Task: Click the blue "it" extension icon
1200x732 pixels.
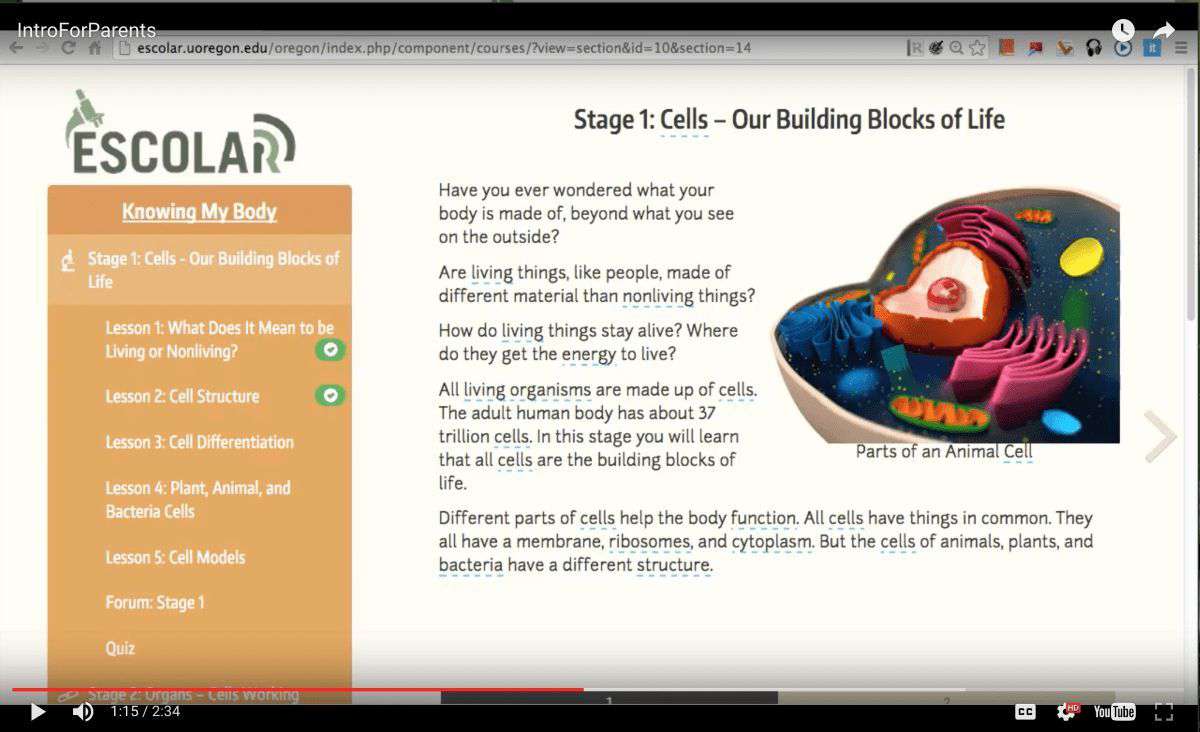Action: click(x=1152, y=47)
